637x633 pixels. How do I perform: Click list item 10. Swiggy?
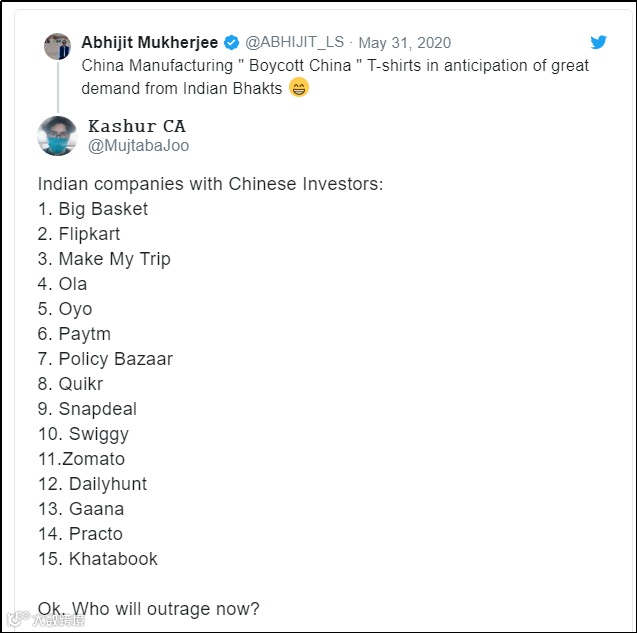[x=83, y=434]
